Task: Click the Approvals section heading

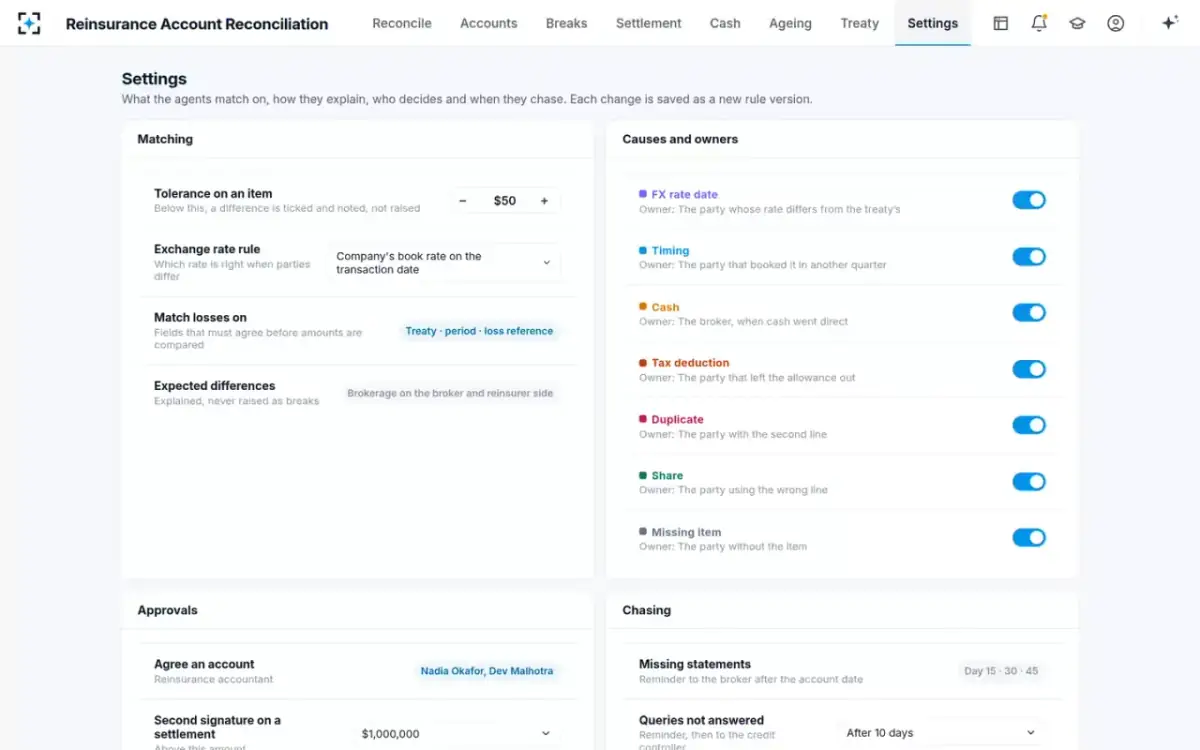Action: pyautogui.click(x=167, y=610)
